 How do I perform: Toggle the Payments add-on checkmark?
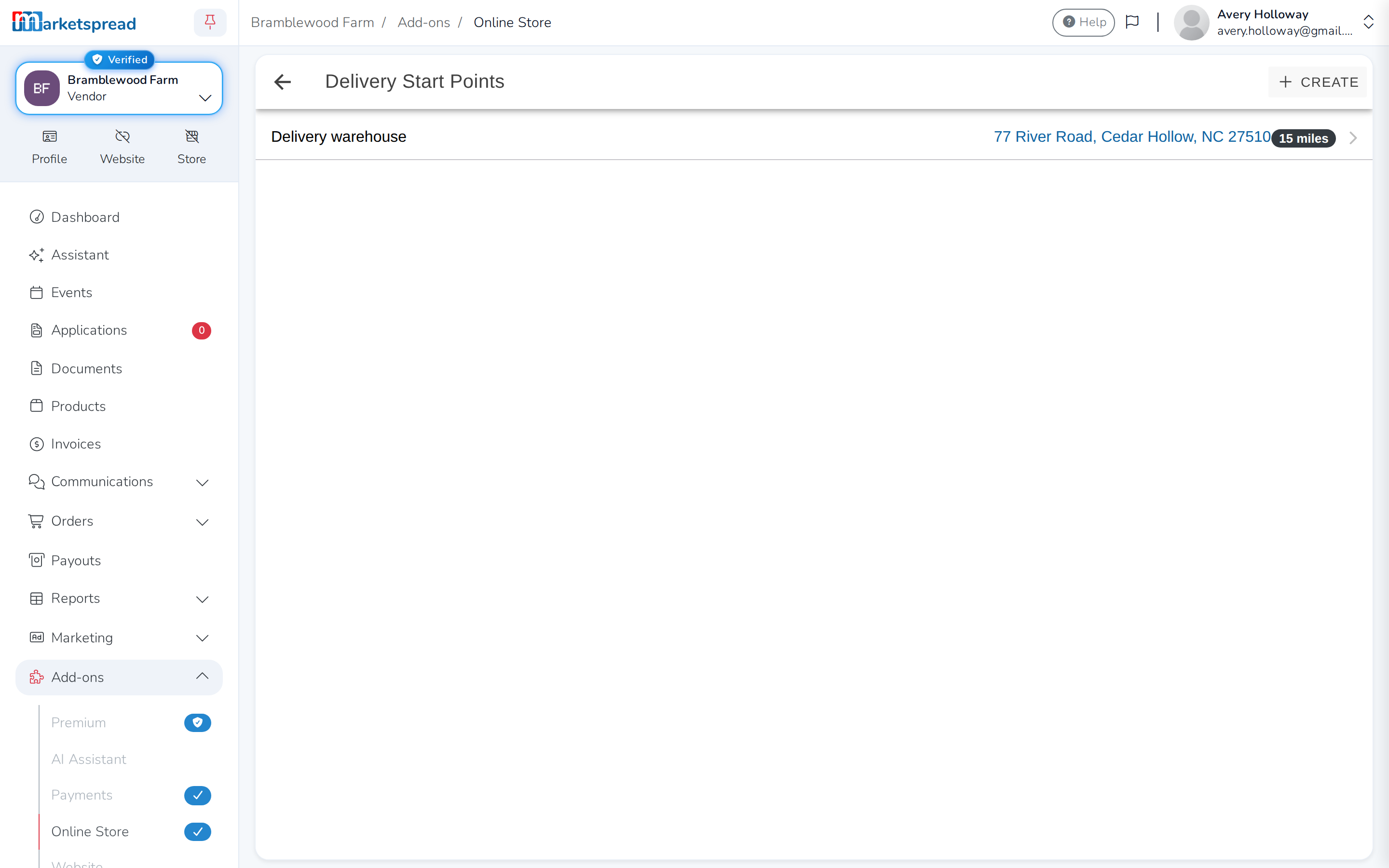tap(197, 796)
